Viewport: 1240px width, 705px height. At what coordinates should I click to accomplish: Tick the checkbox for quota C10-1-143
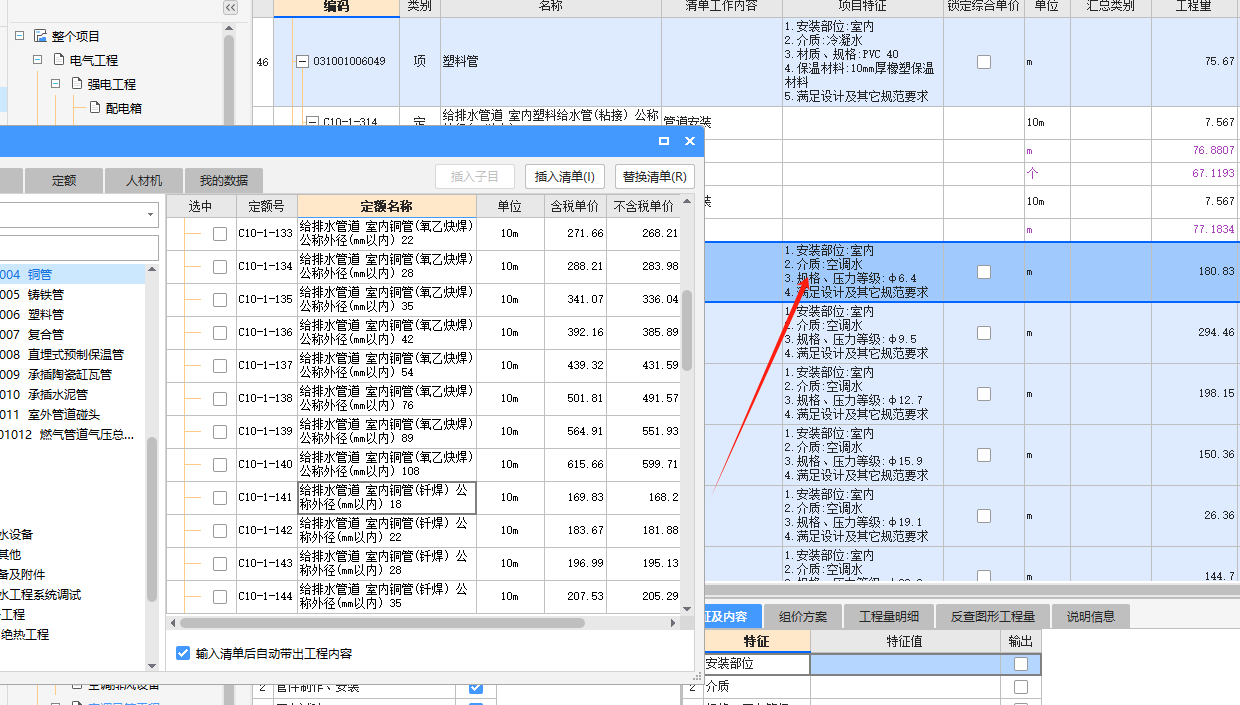pyautogui.click(x=220, y=564)
